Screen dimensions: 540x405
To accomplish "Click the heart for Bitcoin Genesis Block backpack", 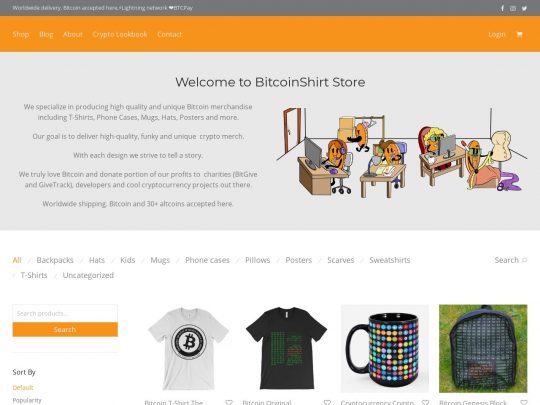I will click(524, 402).
